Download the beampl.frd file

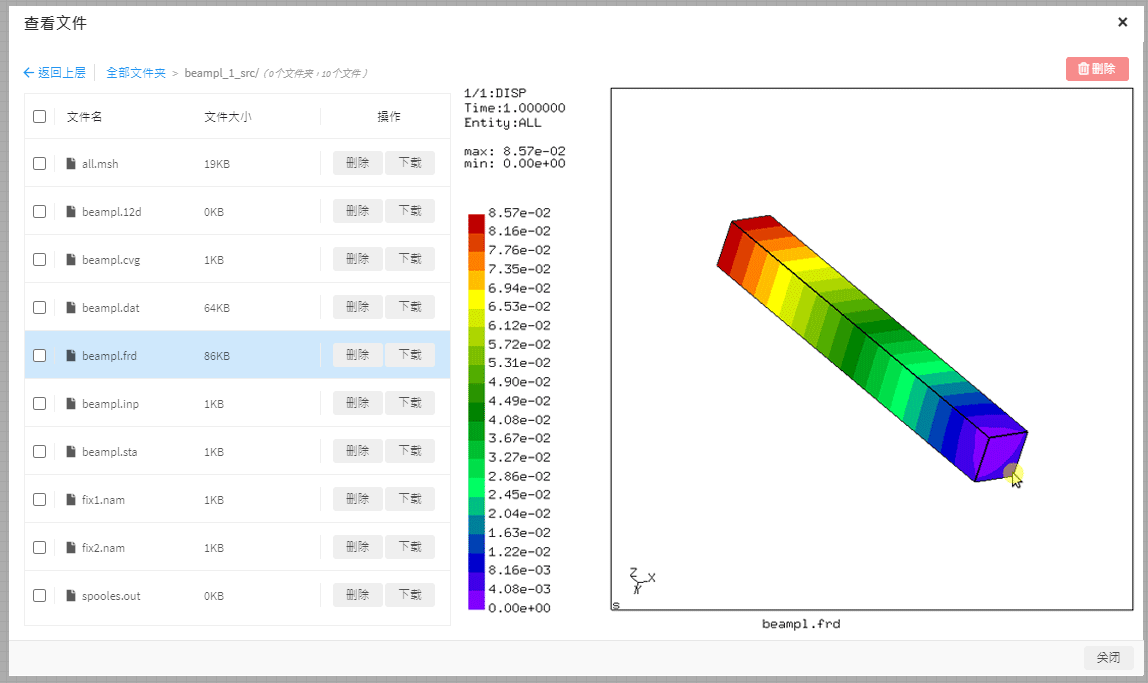410,355
